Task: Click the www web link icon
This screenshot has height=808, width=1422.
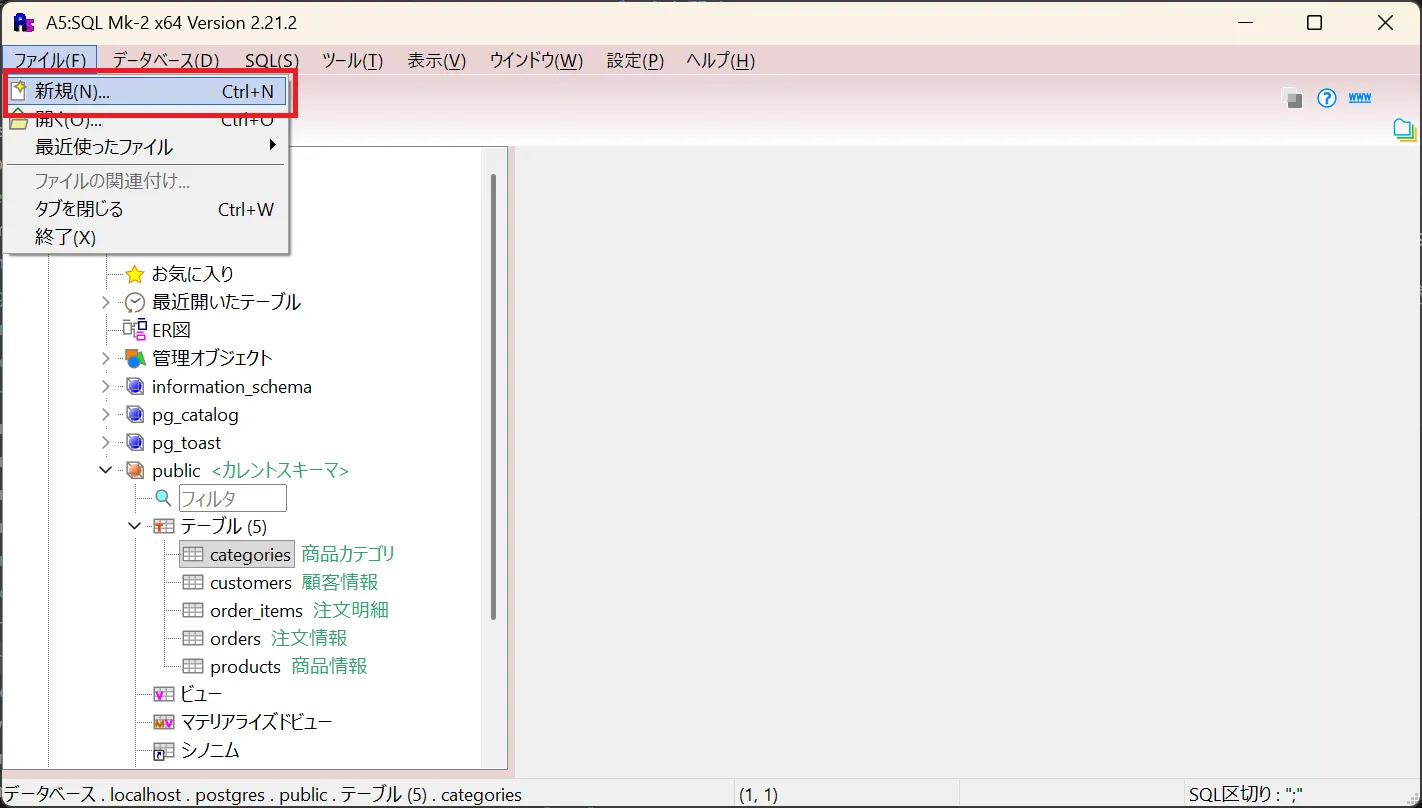Action: pos(1360,98)
